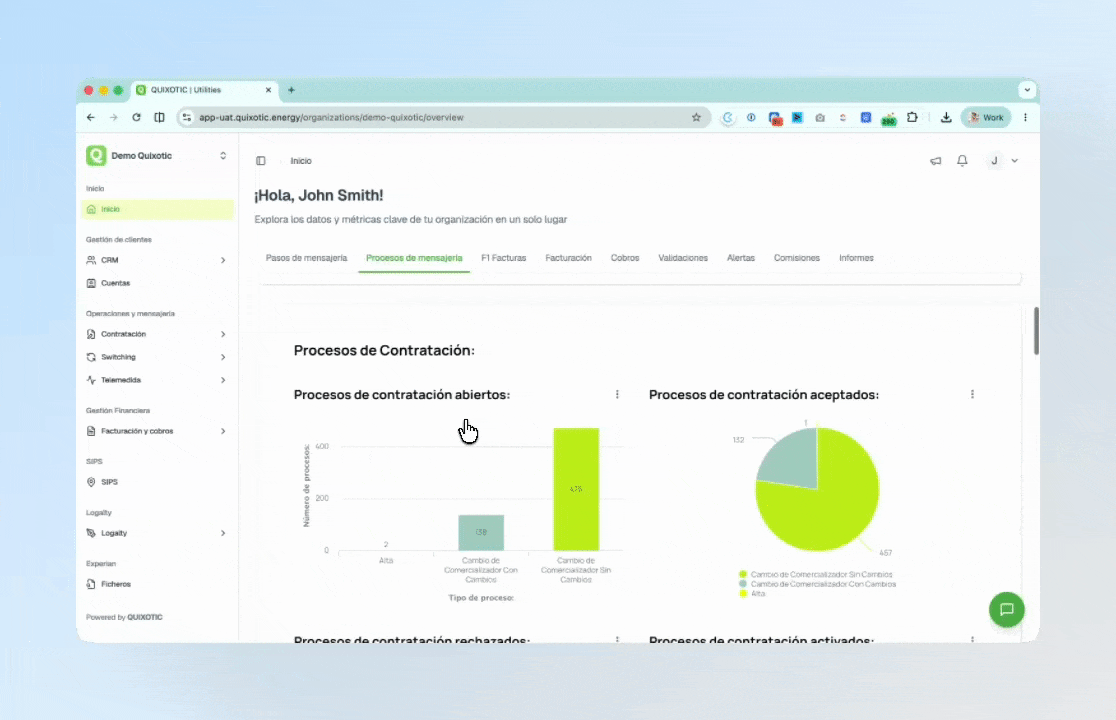Toggle the Alta legend entry
Viewport: 1116px width, 720px height.
pos(752,594)
